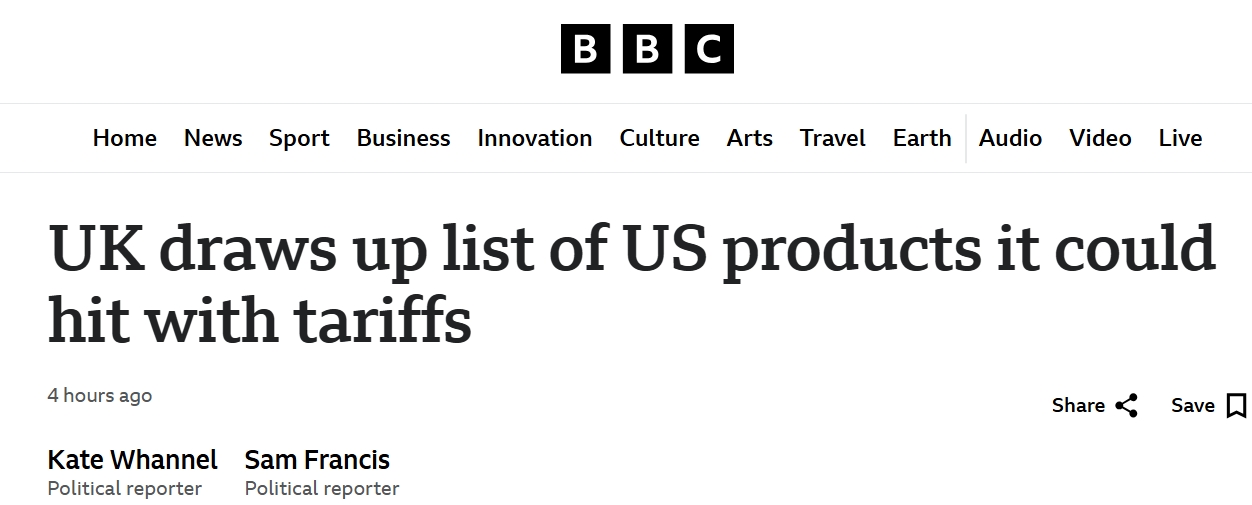Open author Sam Francis's profile

tap(317, 460)
